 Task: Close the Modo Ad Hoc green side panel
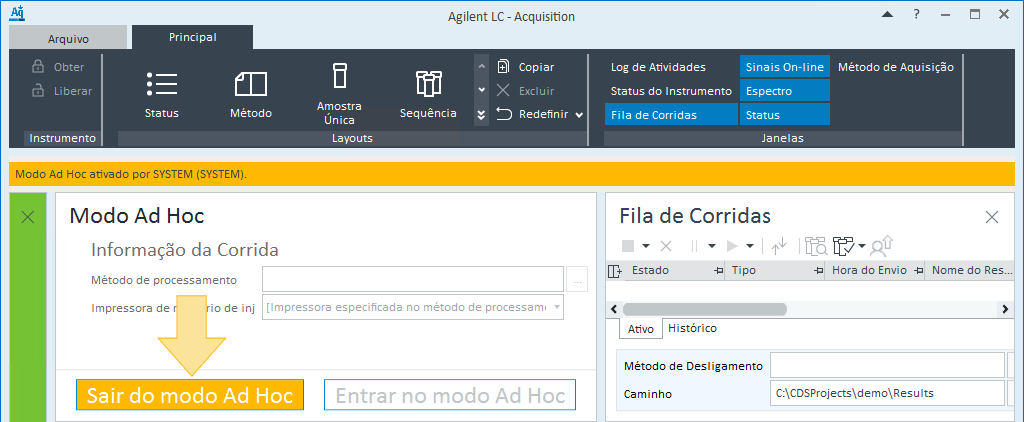(28, 218)
